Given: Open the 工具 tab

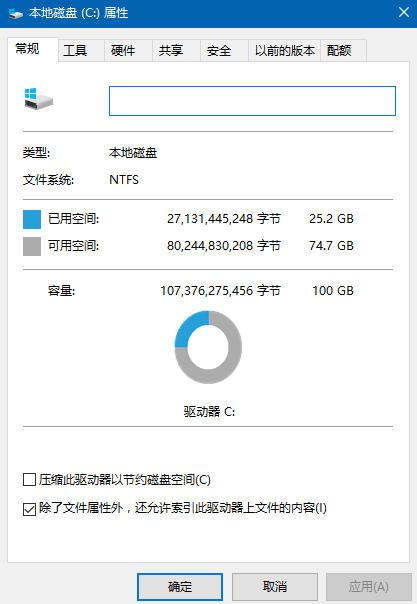Looking at the screenshot, I should [81, 50].
